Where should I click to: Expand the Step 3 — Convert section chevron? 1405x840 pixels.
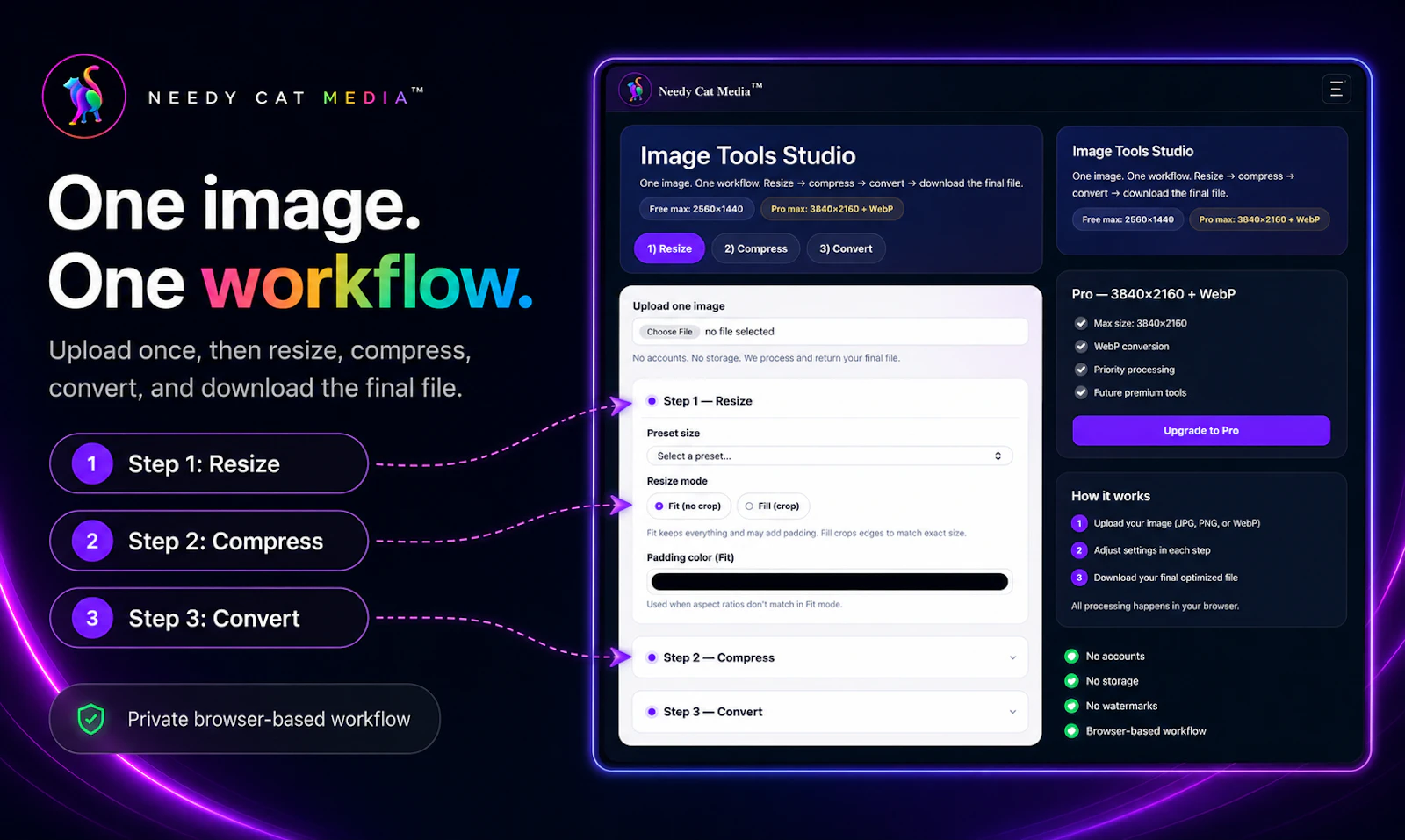point(1012,712)
